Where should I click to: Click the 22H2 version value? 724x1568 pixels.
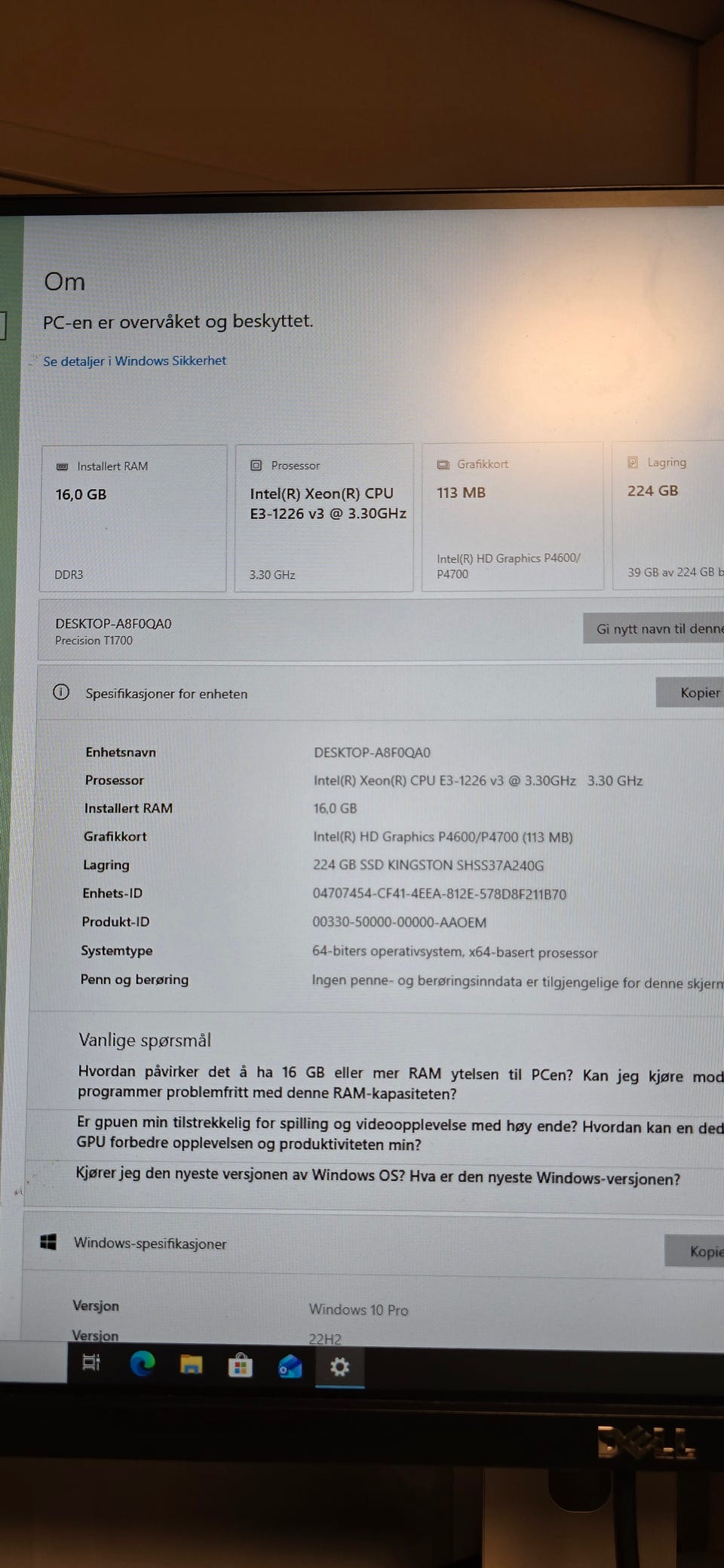pyautogui.click(x=325, y=1339)
